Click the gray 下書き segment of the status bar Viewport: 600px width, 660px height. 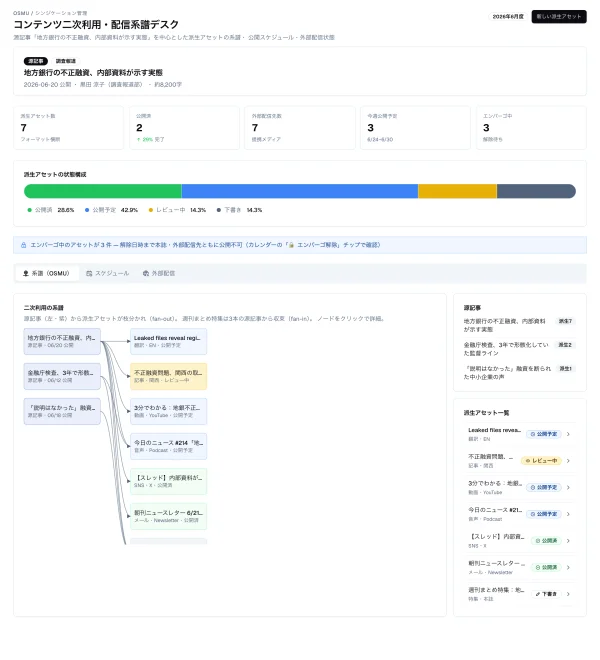click(536, 191)
